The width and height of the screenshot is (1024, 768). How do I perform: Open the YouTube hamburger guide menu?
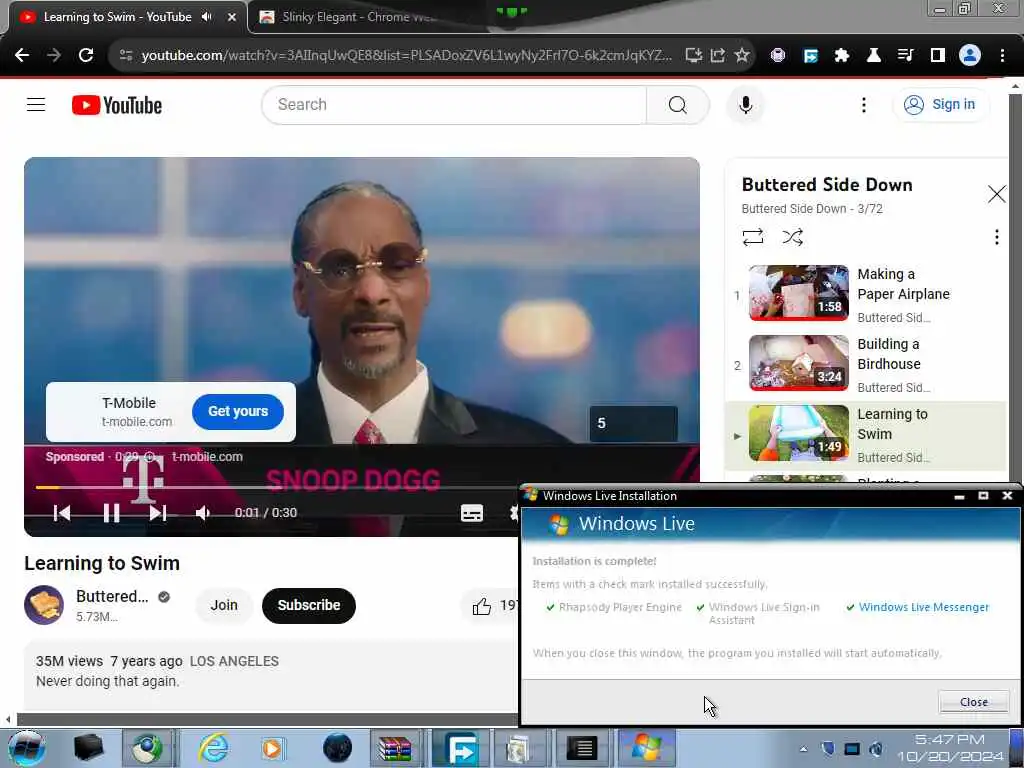click(x=36, y=104)
